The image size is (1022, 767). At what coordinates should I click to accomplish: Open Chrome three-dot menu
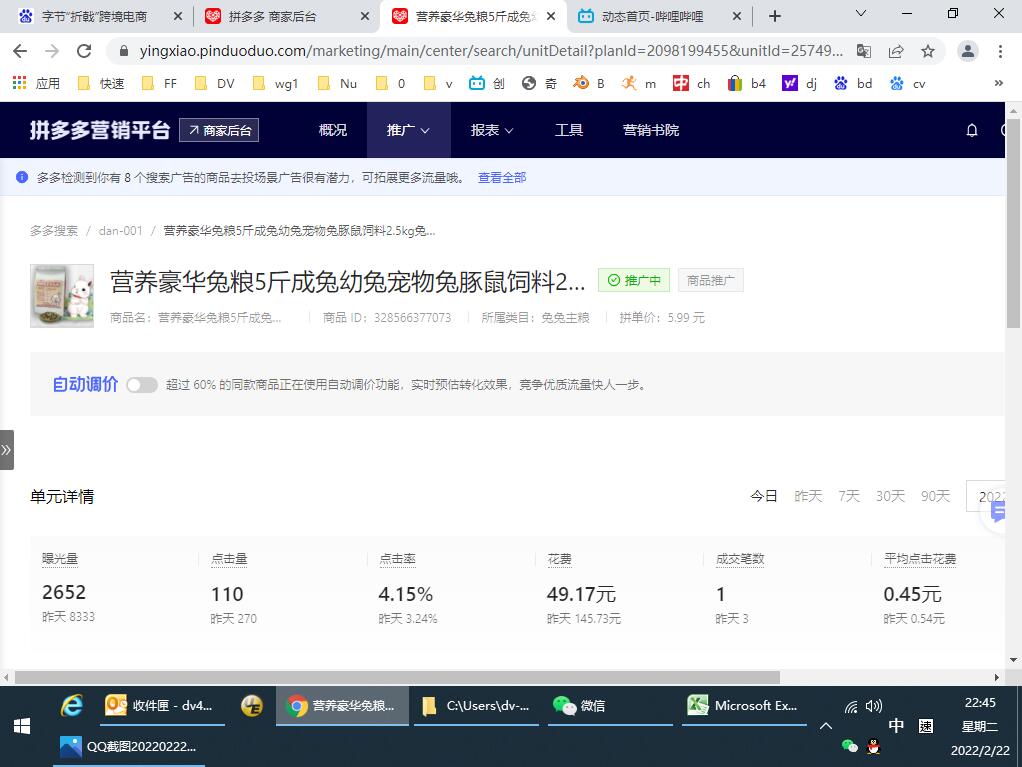[x=1000, y=51]
